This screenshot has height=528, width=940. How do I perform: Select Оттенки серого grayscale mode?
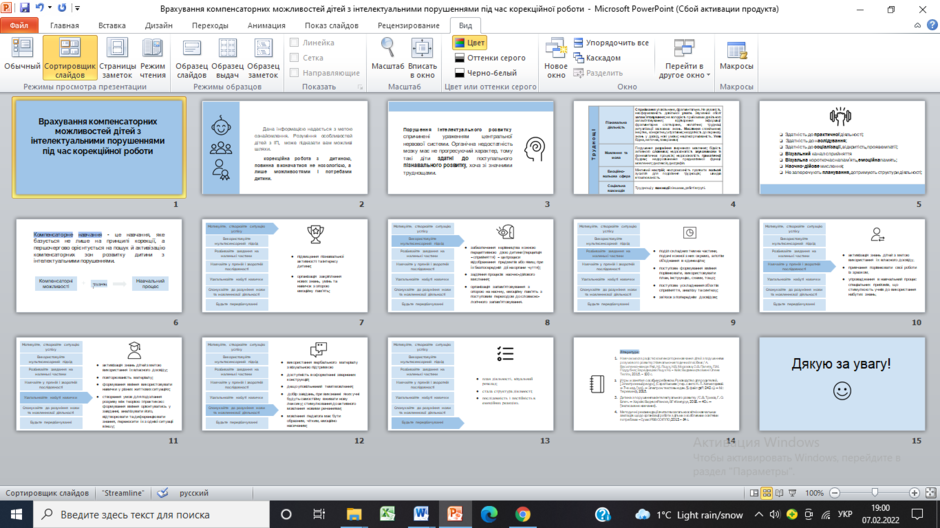click(x=490, y=58)
